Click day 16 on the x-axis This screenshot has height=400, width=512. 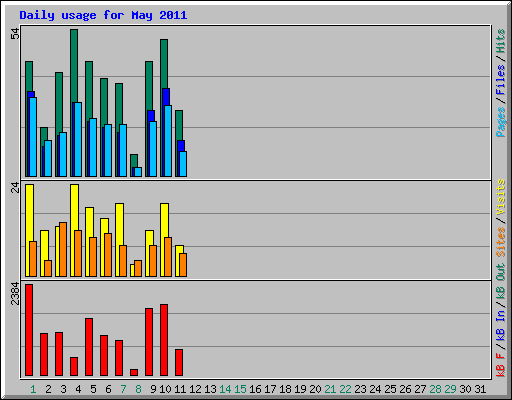click(x=255, y=389)
